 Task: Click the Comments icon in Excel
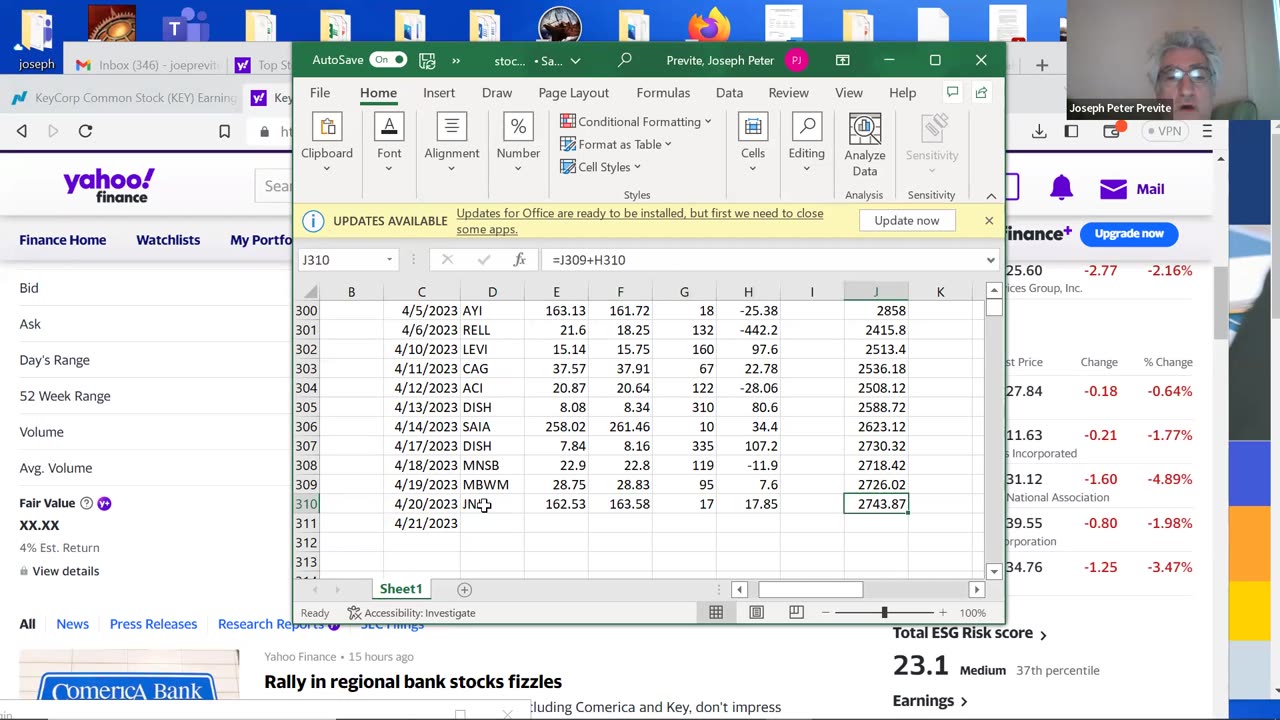pos(952,92)
